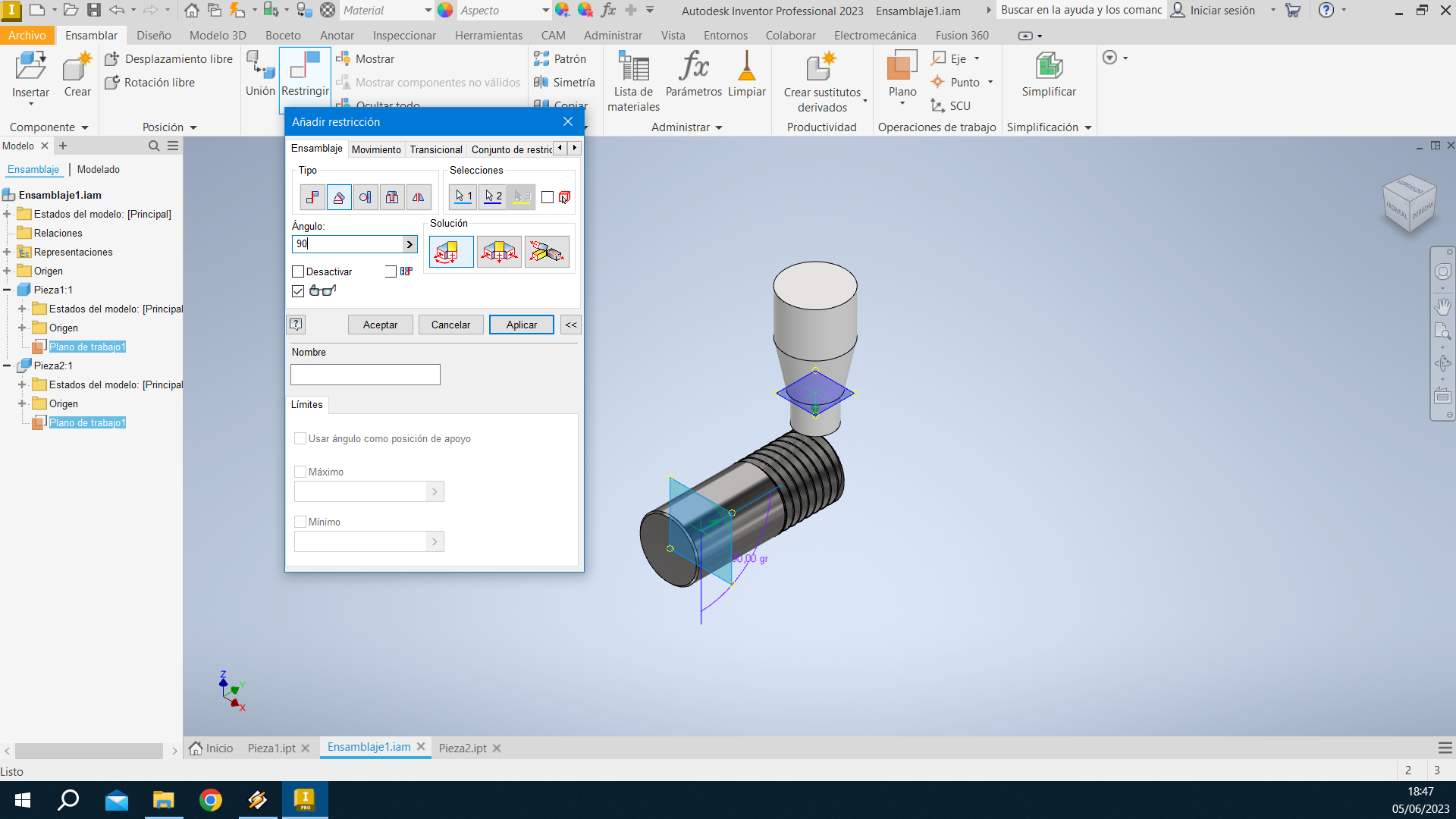
Task: Open the Material dropdown in Quick Access toolbar
Action: click(427, 11)
